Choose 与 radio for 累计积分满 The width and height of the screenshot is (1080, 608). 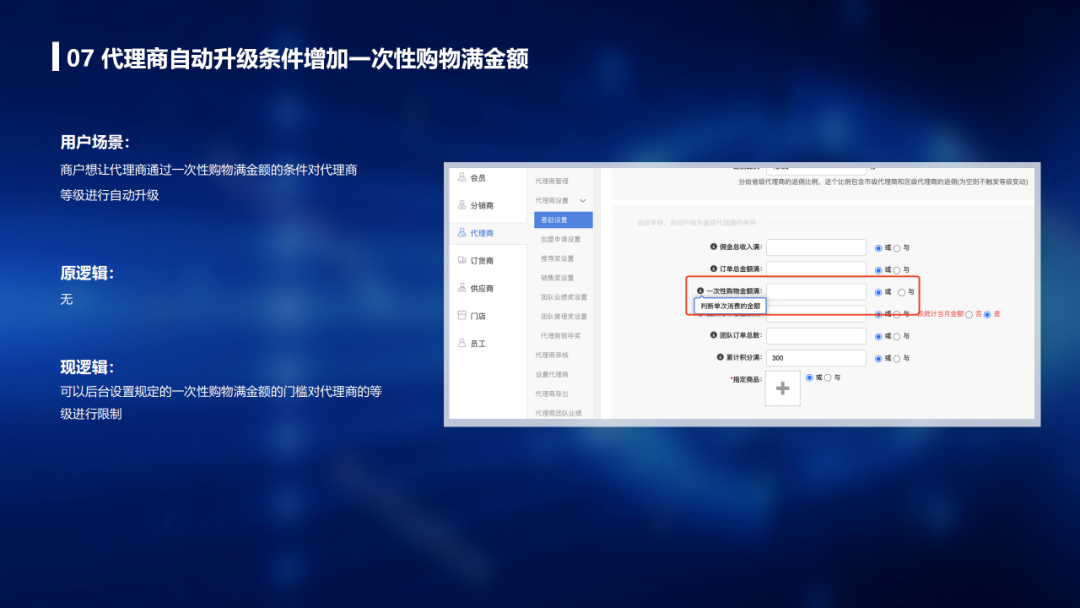[896, 358]
